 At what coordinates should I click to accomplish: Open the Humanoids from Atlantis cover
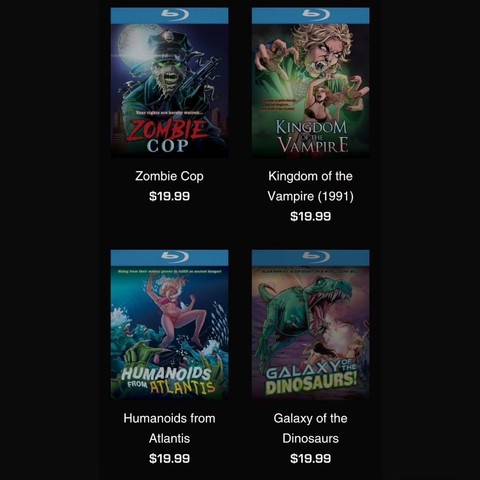coord(169,325)
